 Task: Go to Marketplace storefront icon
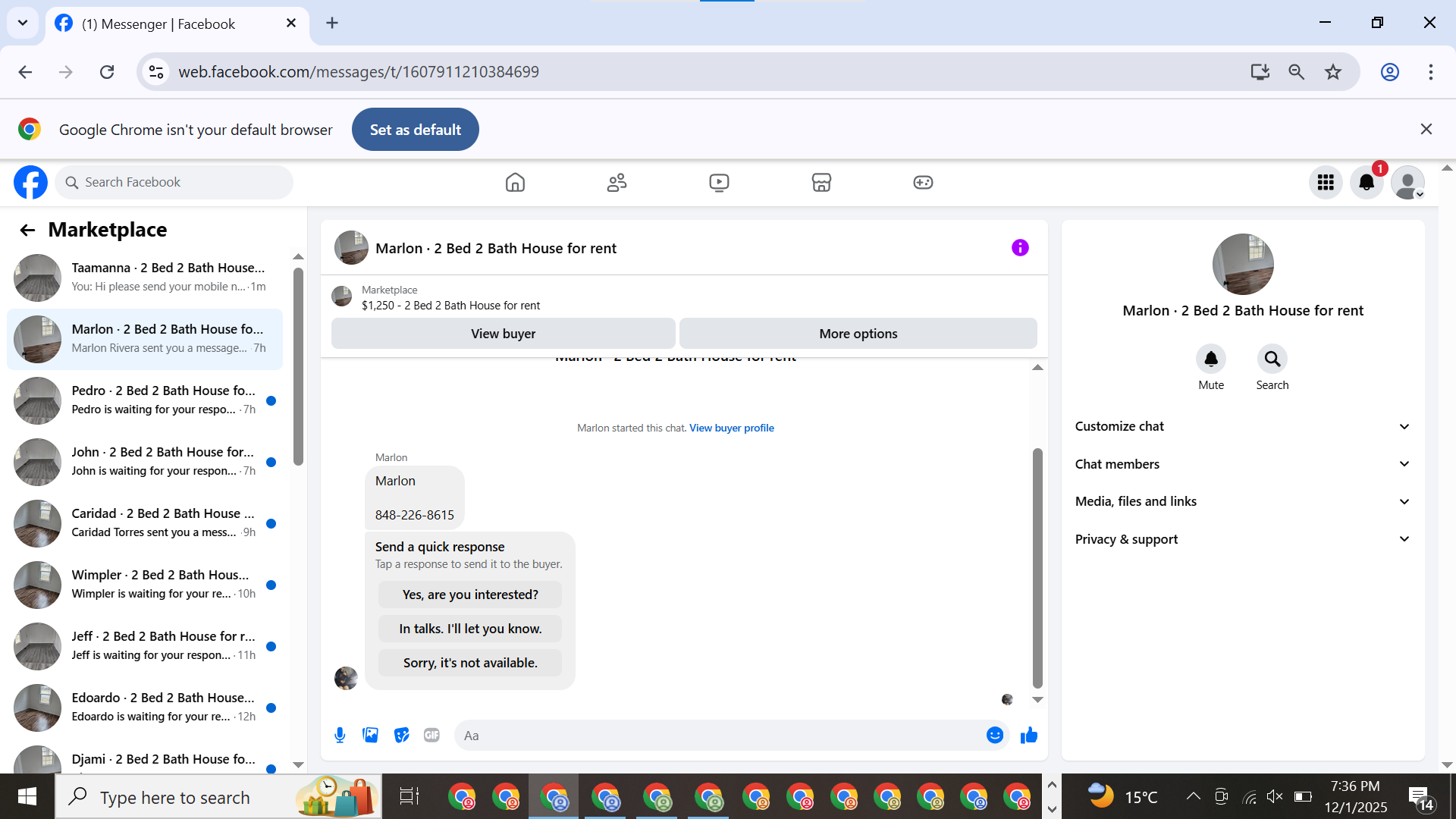click(x=821, y=182)
